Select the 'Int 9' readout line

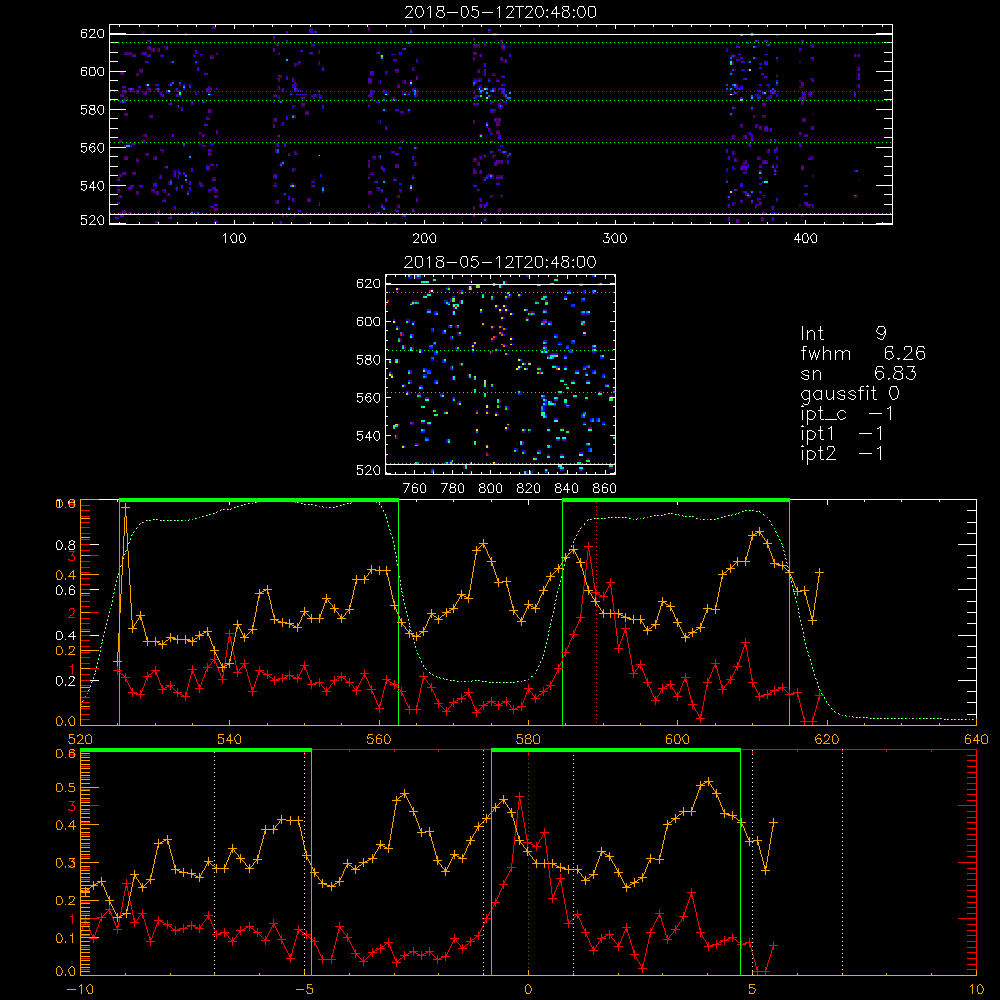(x=843, y=334)
